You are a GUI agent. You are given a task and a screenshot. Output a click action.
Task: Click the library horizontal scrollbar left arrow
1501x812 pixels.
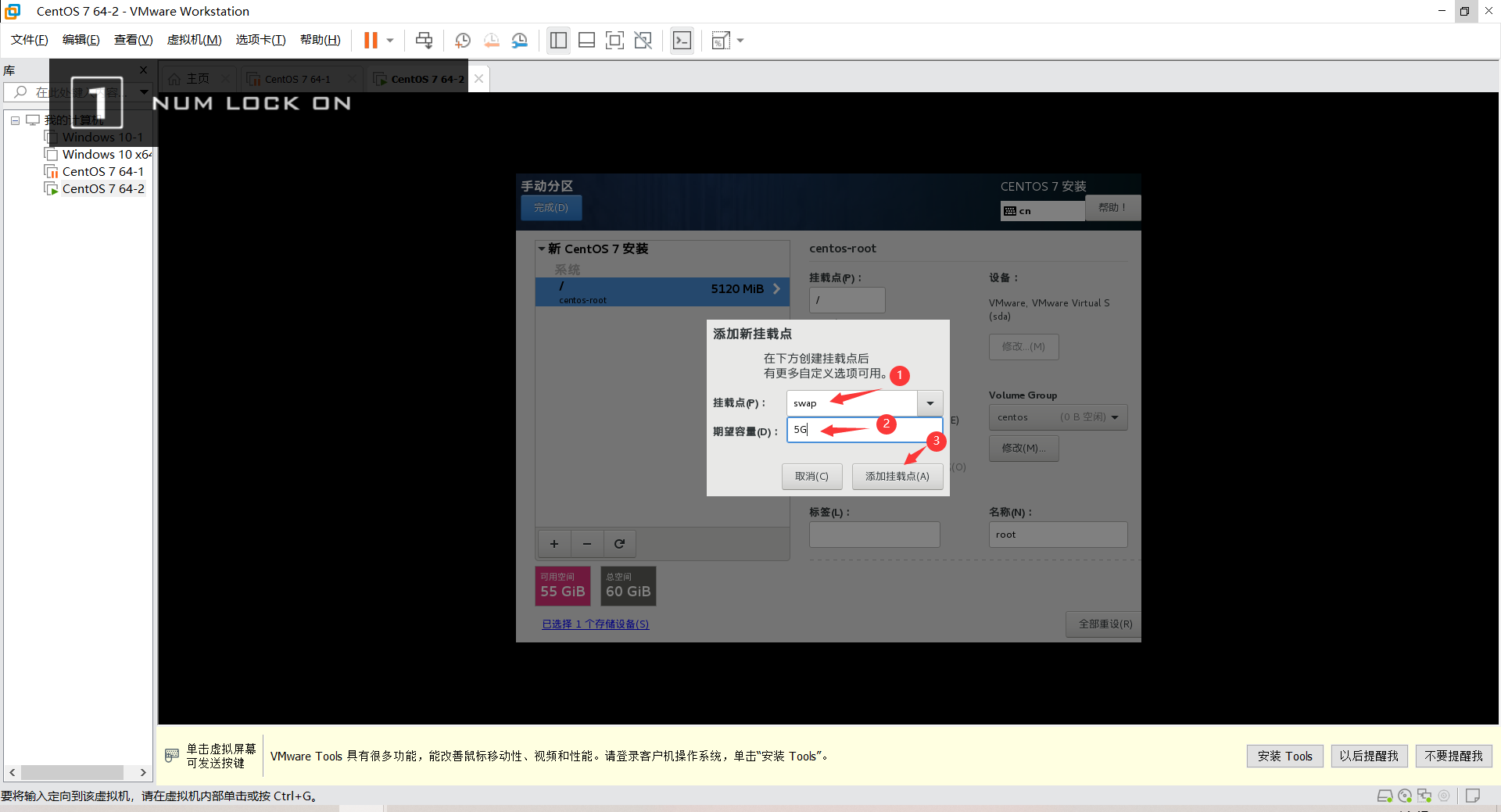[12, 773]
